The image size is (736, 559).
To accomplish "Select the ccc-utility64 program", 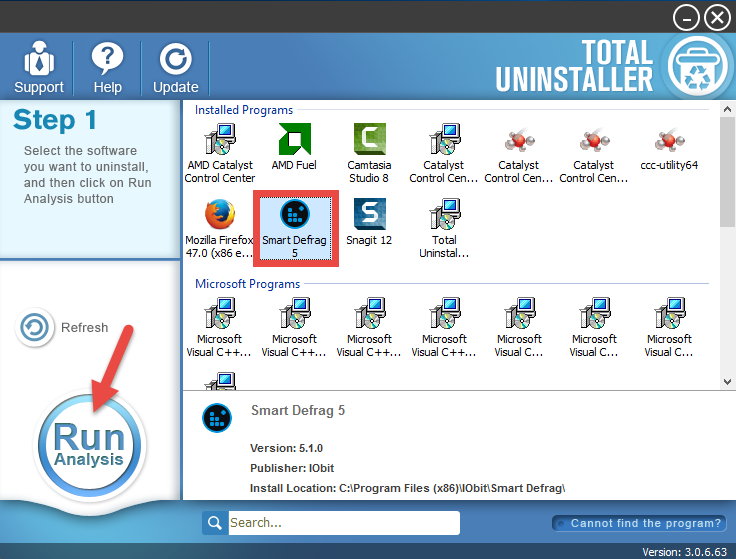I will click(x=669, y=148).
